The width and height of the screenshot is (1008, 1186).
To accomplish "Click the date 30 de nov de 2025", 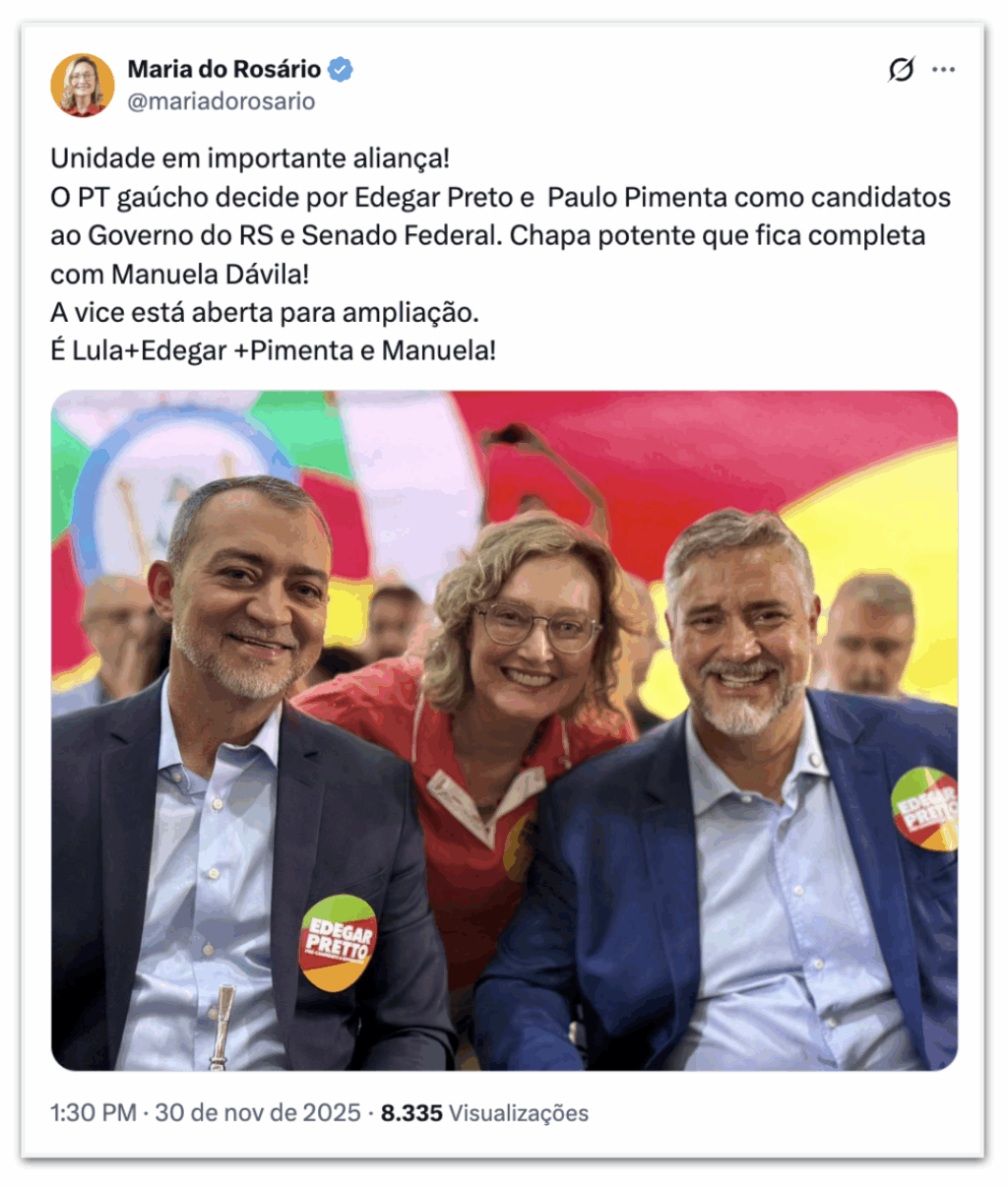I will click(258, 1113).
